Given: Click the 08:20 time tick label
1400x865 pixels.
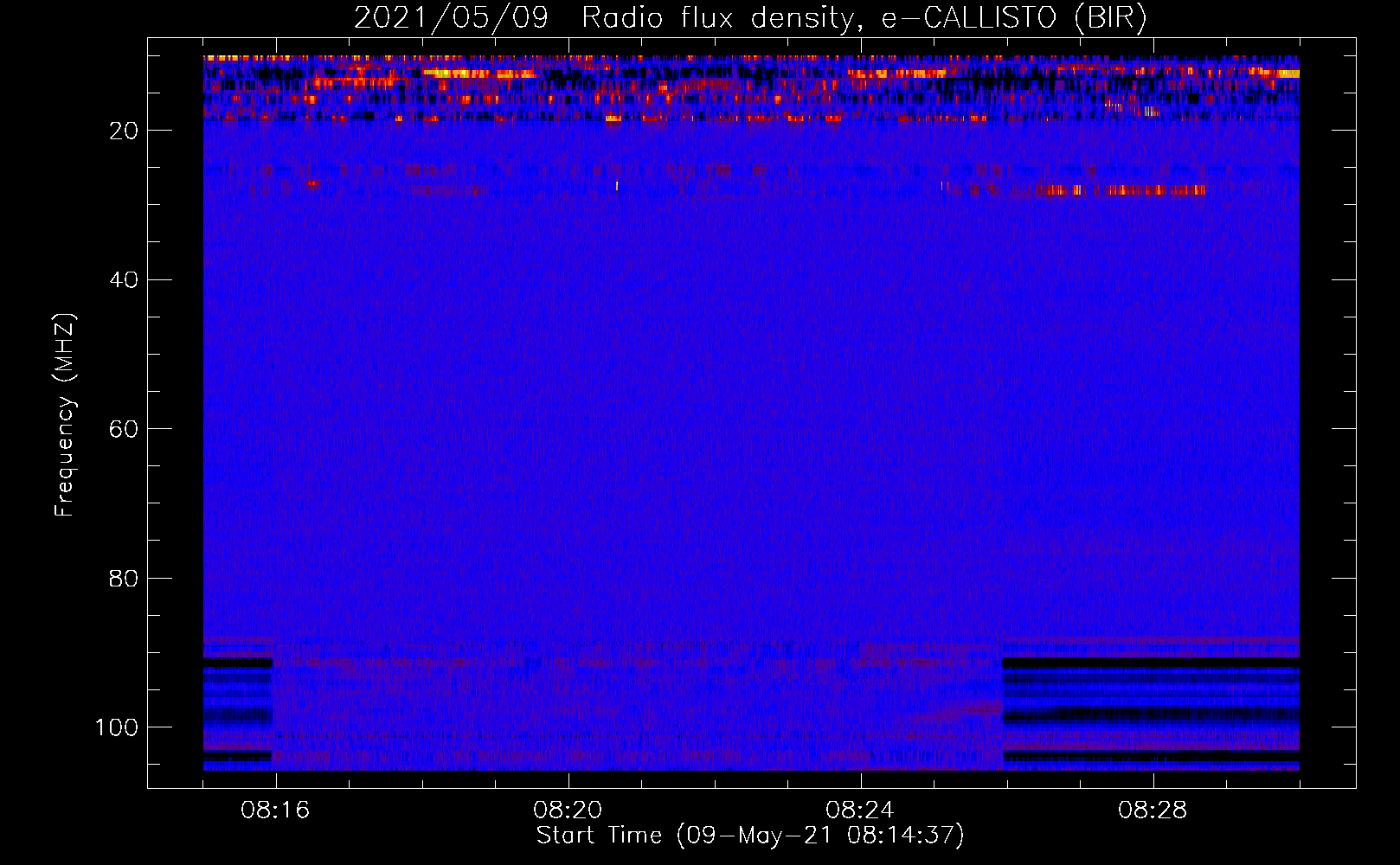Looking at the screenshot, I should (x=568, y=811).
